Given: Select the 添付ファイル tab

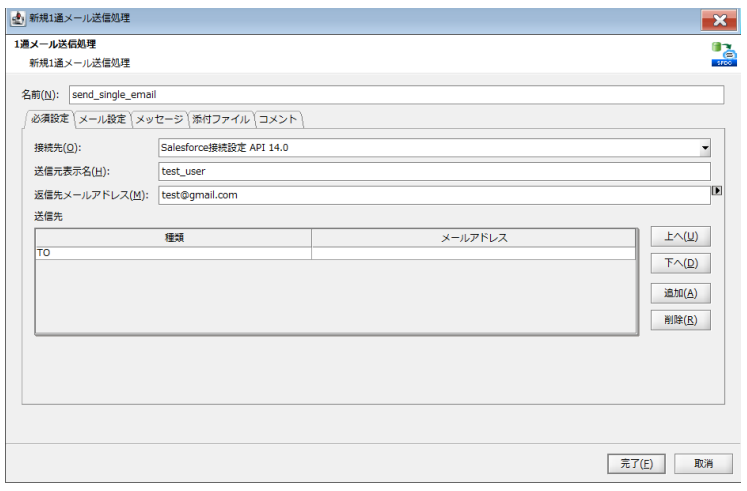Looking at the screenshot, I should point(220,120).
